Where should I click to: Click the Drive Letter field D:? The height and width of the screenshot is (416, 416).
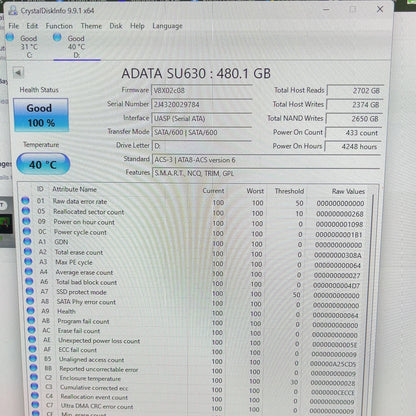coord(202,146)
